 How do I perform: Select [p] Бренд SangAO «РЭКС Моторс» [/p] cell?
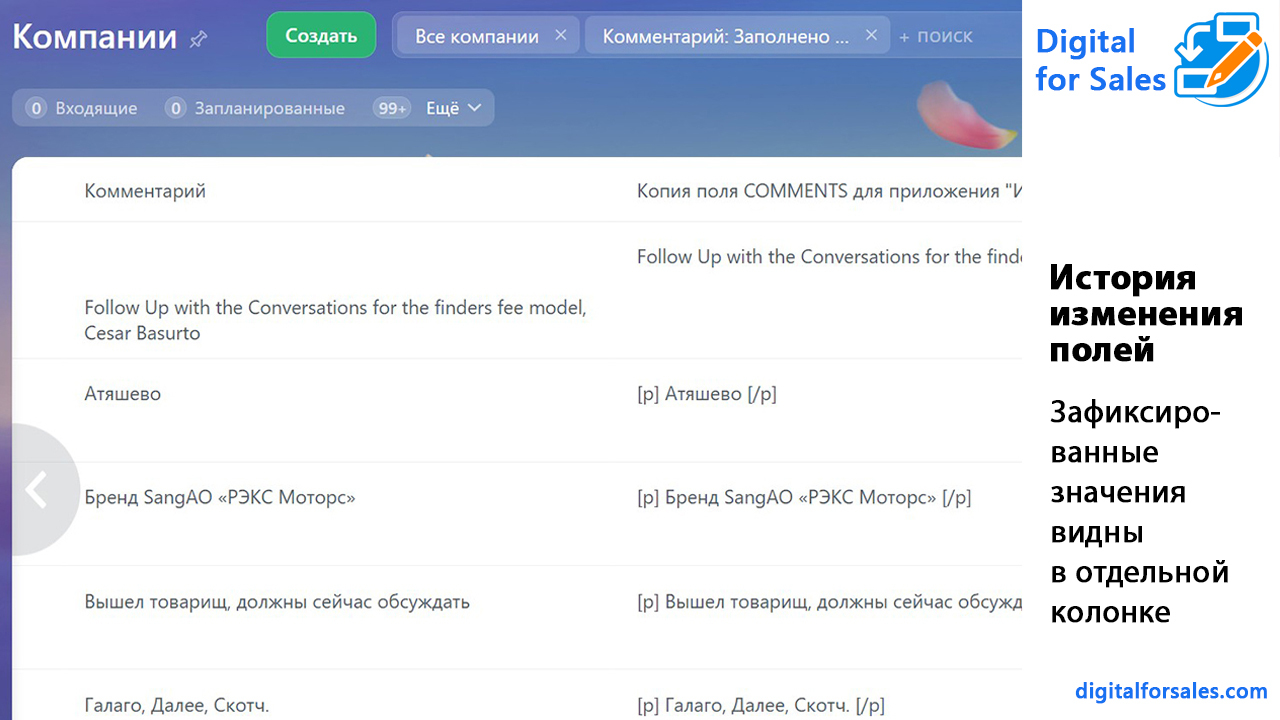click(x=804, y=497)
